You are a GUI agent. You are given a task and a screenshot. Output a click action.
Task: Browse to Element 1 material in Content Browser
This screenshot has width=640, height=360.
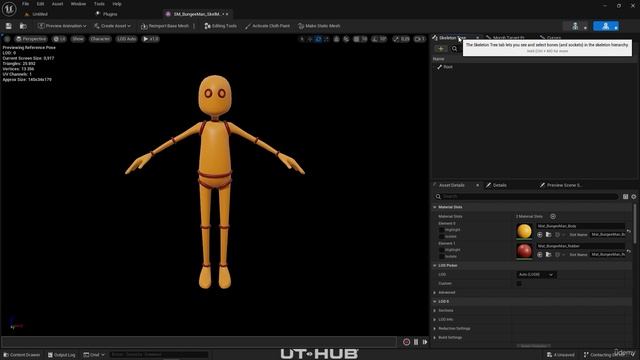[549, 254]
